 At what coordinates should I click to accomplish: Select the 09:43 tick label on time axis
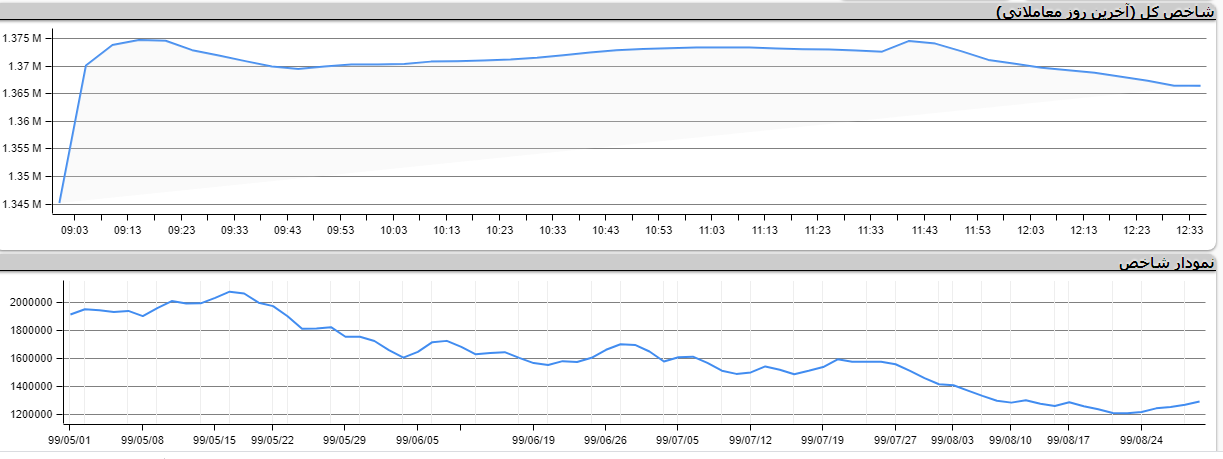287,230
